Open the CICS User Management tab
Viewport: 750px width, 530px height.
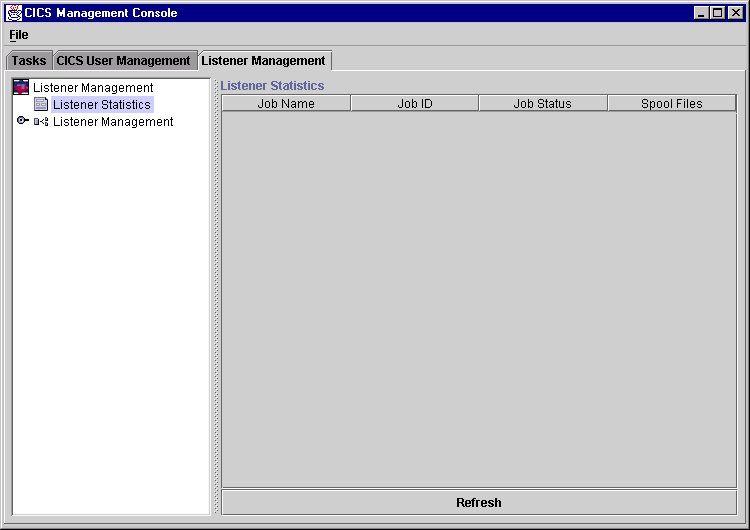pyautogui.click(x=123, y=61)
